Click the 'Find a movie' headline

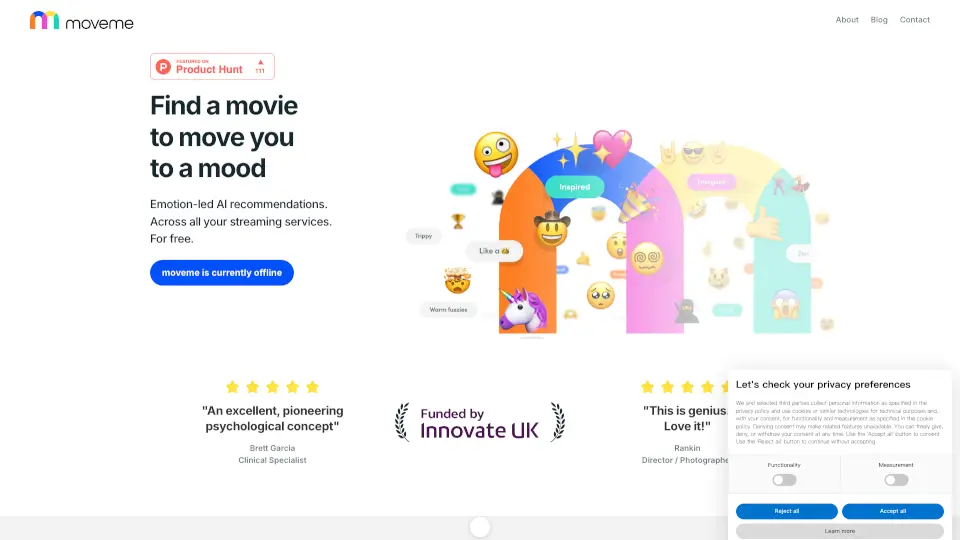[x=224, y=137]
